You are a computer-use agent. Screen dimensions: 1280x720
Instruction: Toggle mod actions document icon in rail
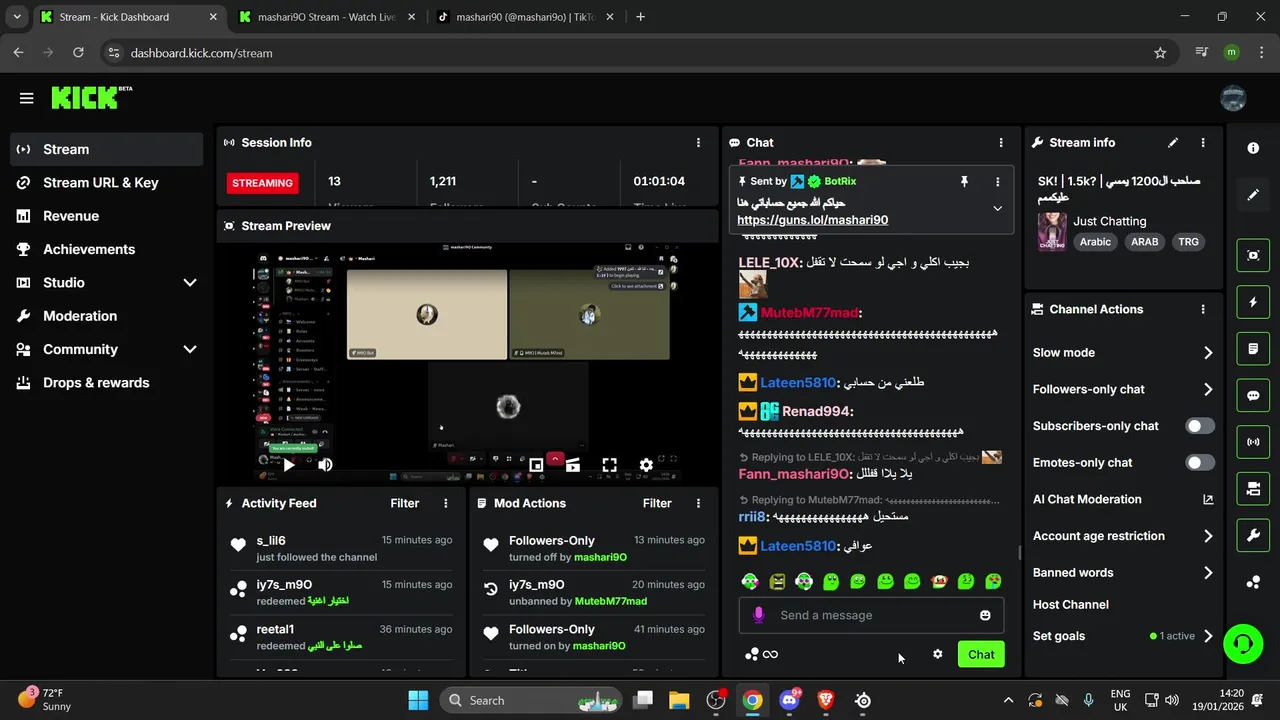(x=1253, y=349)
